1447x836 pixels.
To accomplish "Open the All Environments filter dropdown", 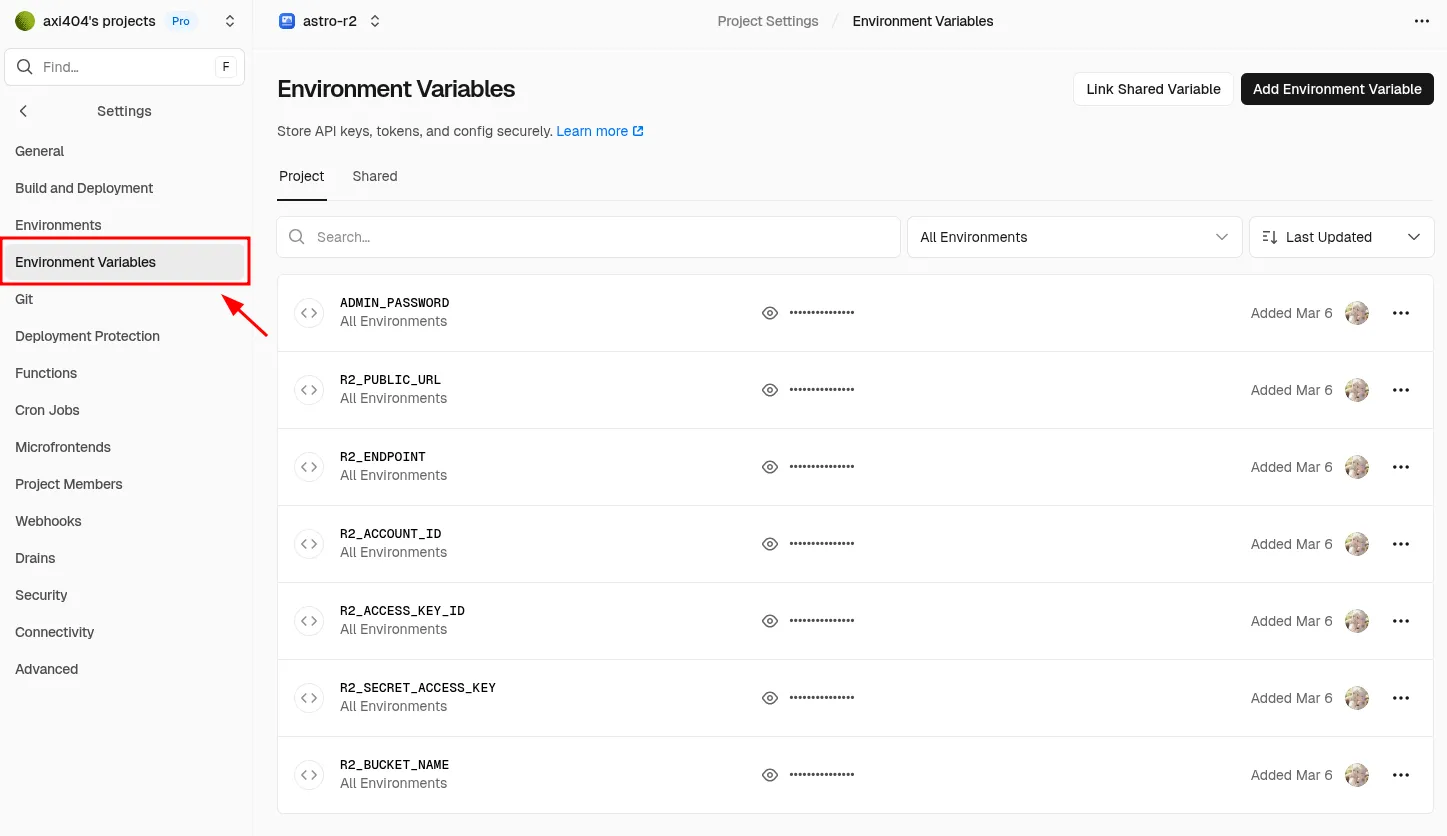I will (x=1073, y=237).
